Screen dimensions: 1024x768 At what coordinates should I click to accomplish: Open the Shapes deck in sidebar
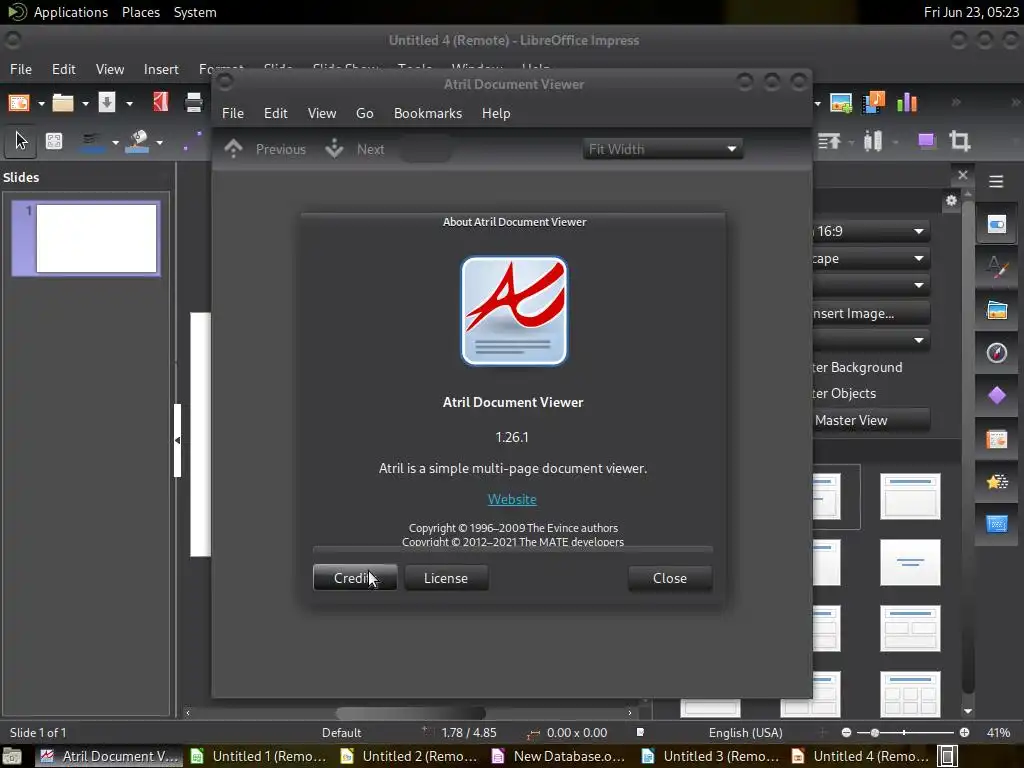click(x=997, y=396)
